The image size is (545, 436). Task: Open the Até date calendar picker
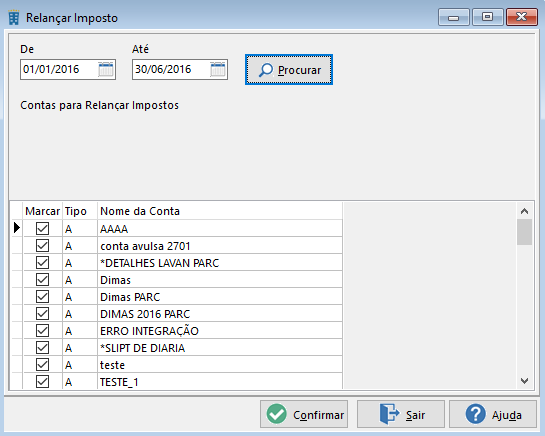(218, 69)
